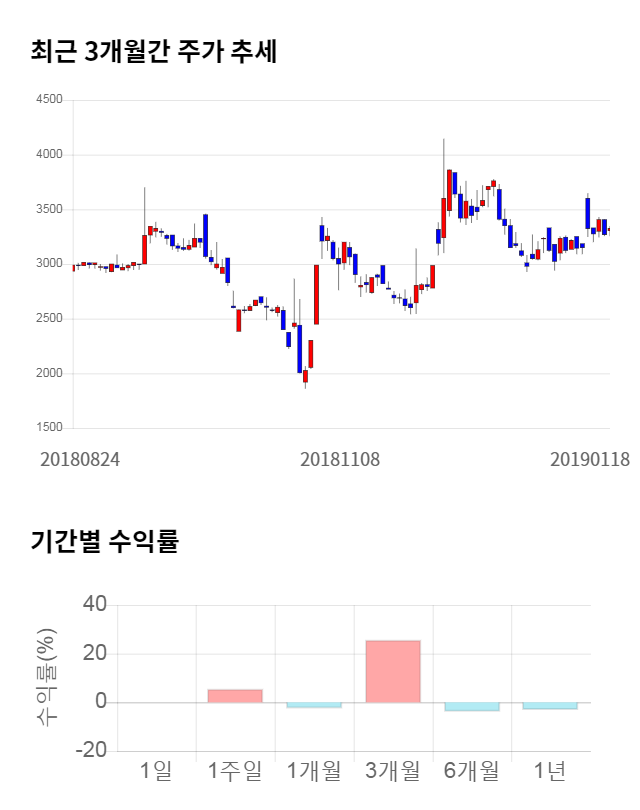
Task: Click the '40' label on return axis
Action: [x=95, y=605]
